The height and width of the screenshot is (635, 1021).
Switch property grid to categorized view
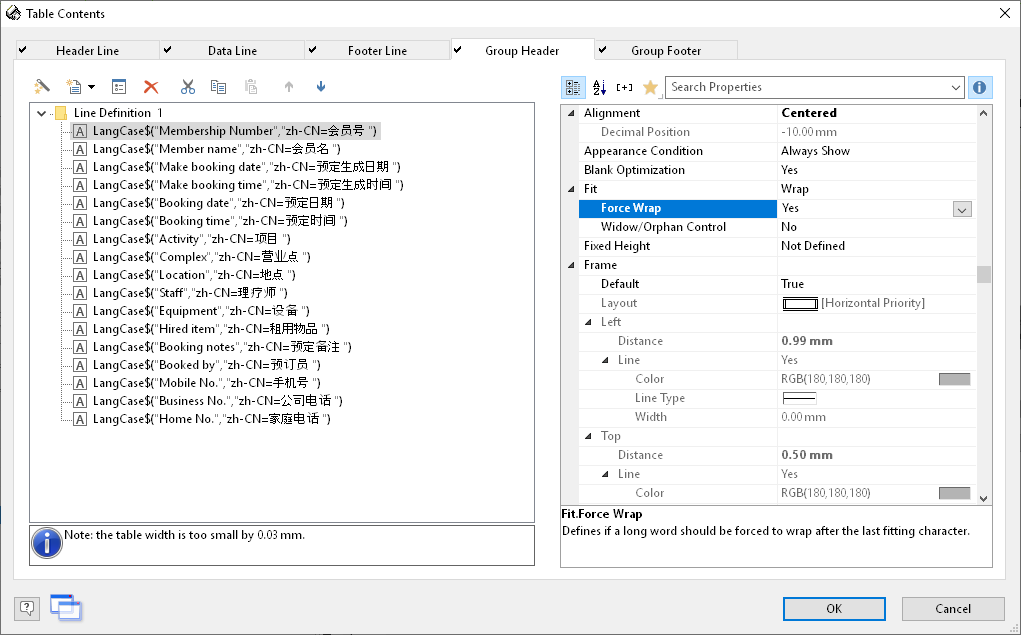(573, 87)
